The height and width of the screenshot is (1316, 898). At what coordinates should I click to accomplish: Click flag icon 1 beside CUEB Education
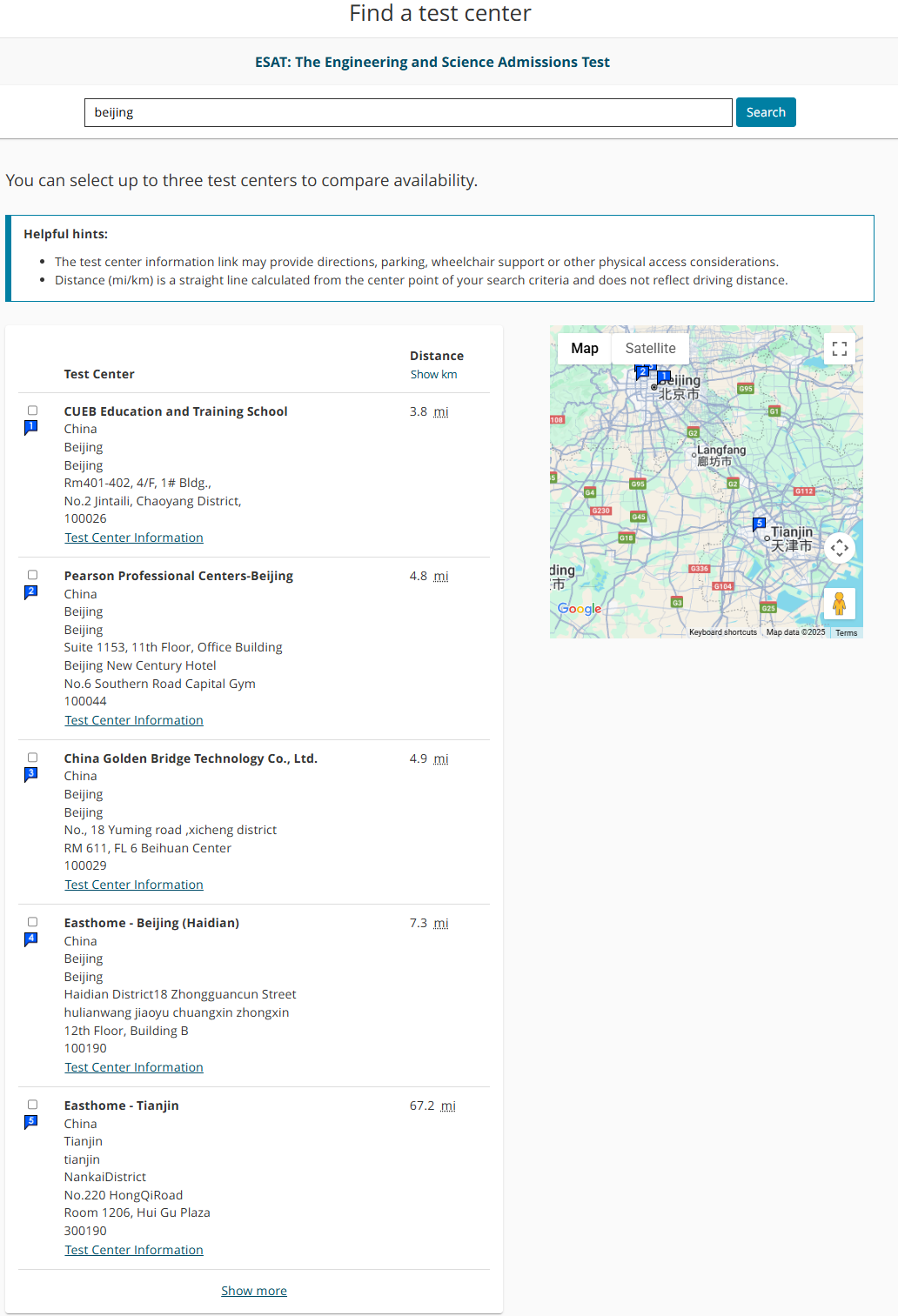31,428
